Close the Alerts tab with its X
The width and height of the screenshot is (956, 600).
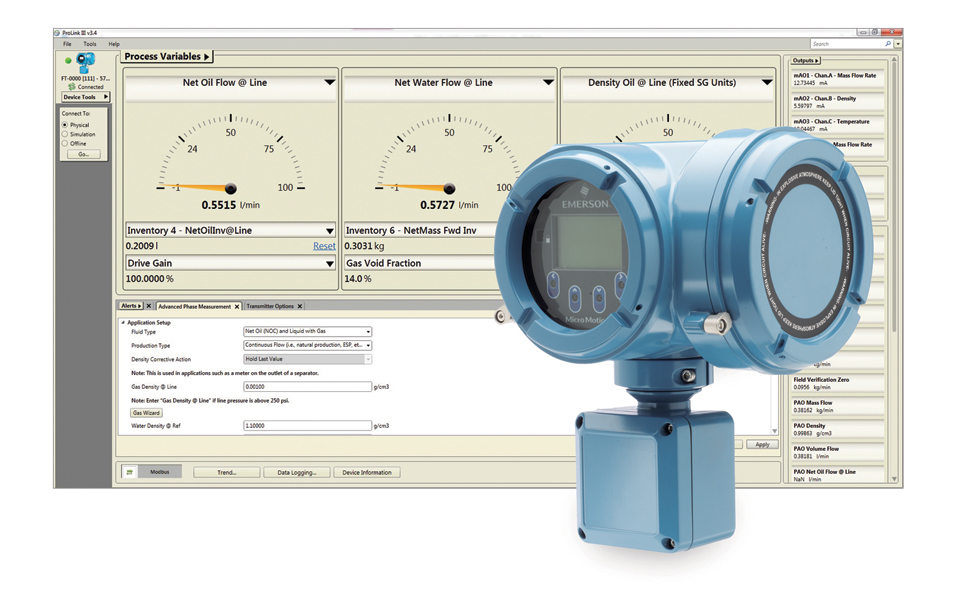pyautogui.click(x=148, y=306)
